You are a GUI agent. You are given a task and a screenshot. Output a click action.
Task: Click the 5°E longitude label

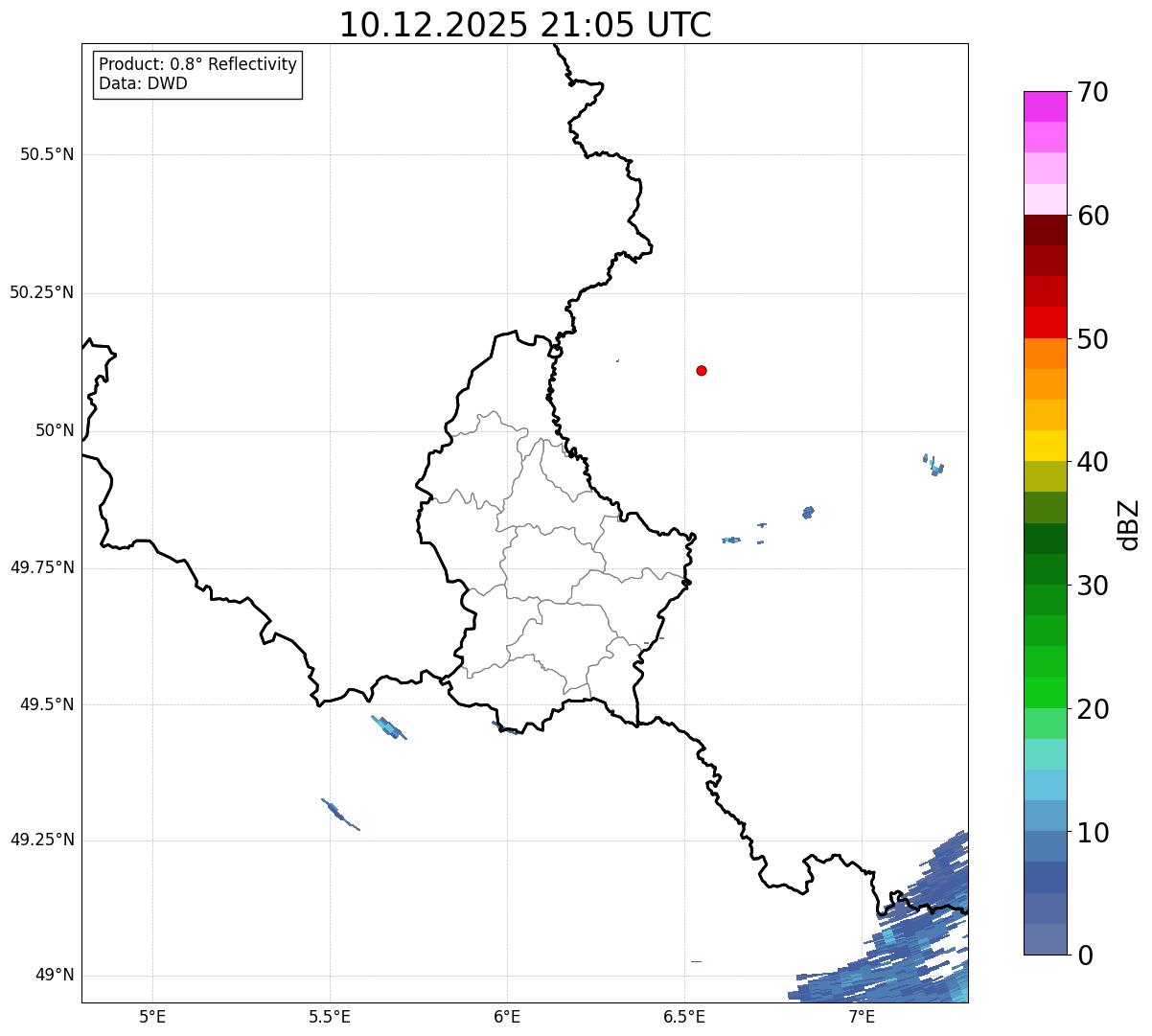tap(152, 1016)
